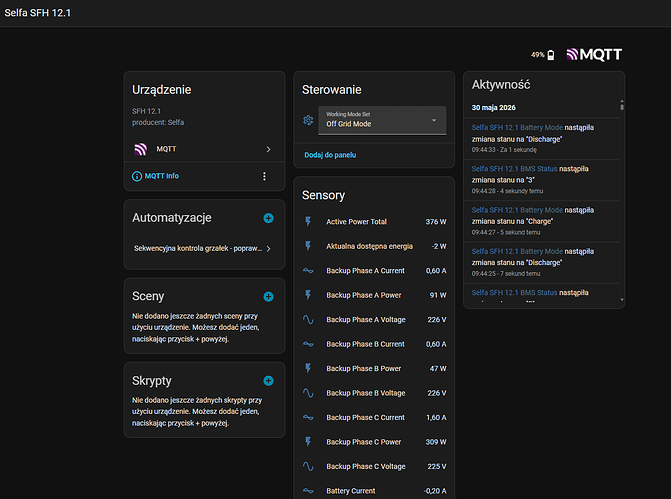The width and height of the screenshot is (671, 499).
Task: Open Aktualna dostępna energia sensor
Action: tap(374, 246)
